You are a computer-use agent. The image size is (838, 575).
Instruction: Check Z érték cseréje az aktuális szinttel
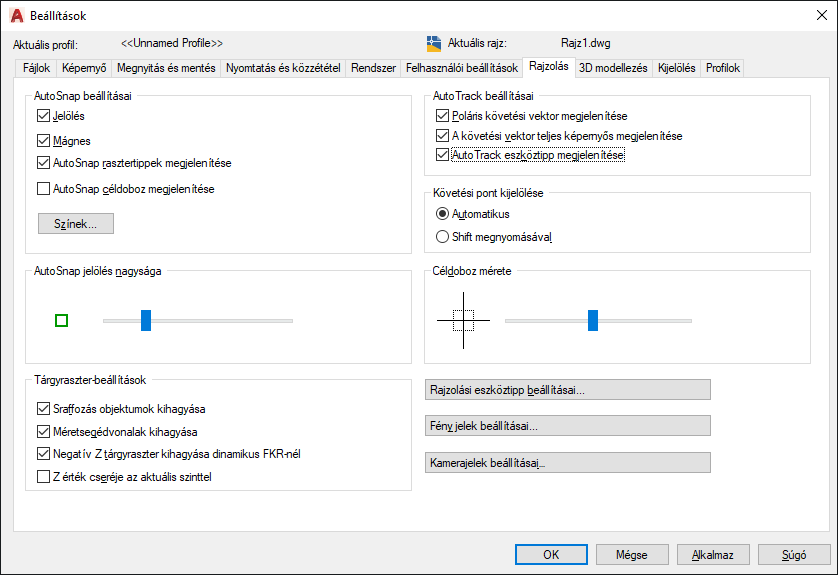(x=43, y=477)
